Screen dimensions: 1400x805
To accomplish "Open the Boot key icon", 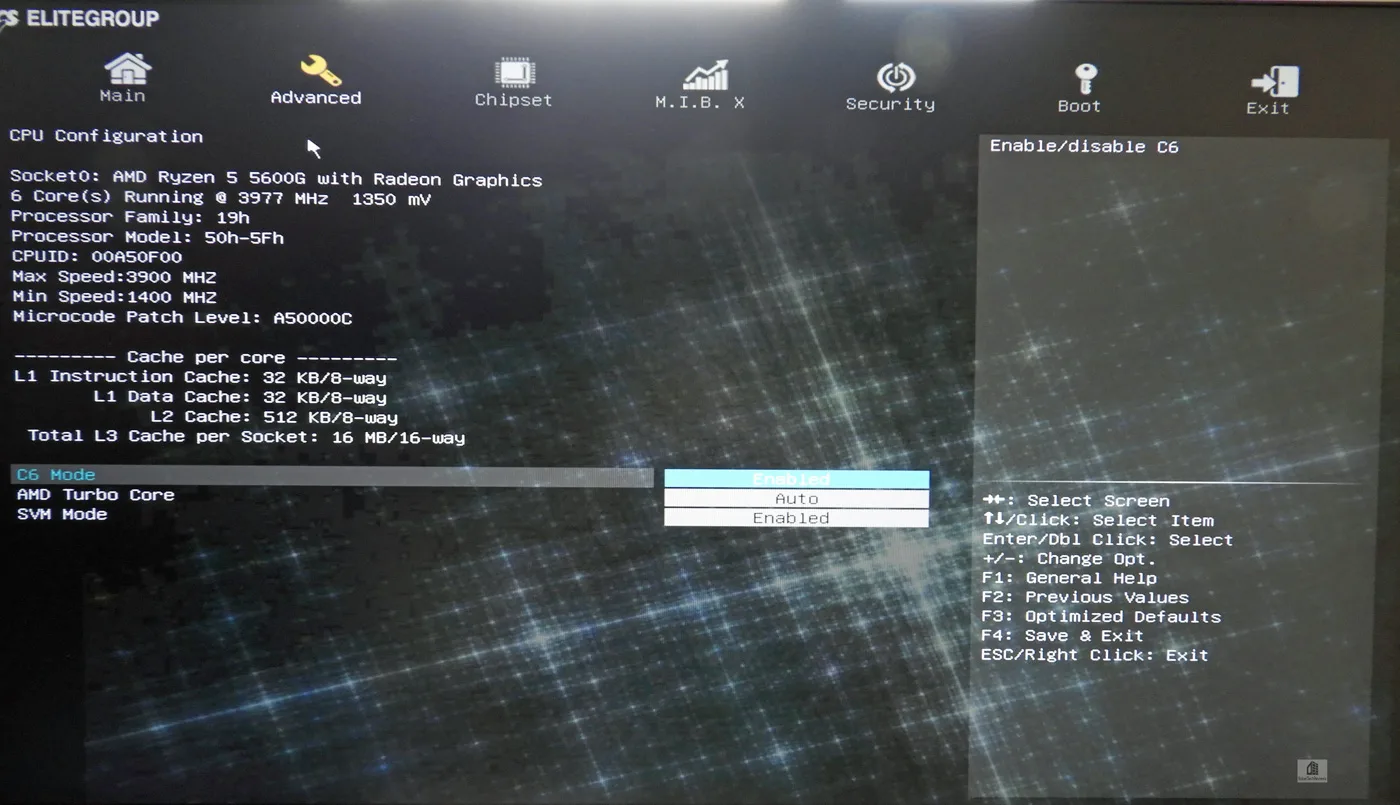I will (x=1085, y=79).
